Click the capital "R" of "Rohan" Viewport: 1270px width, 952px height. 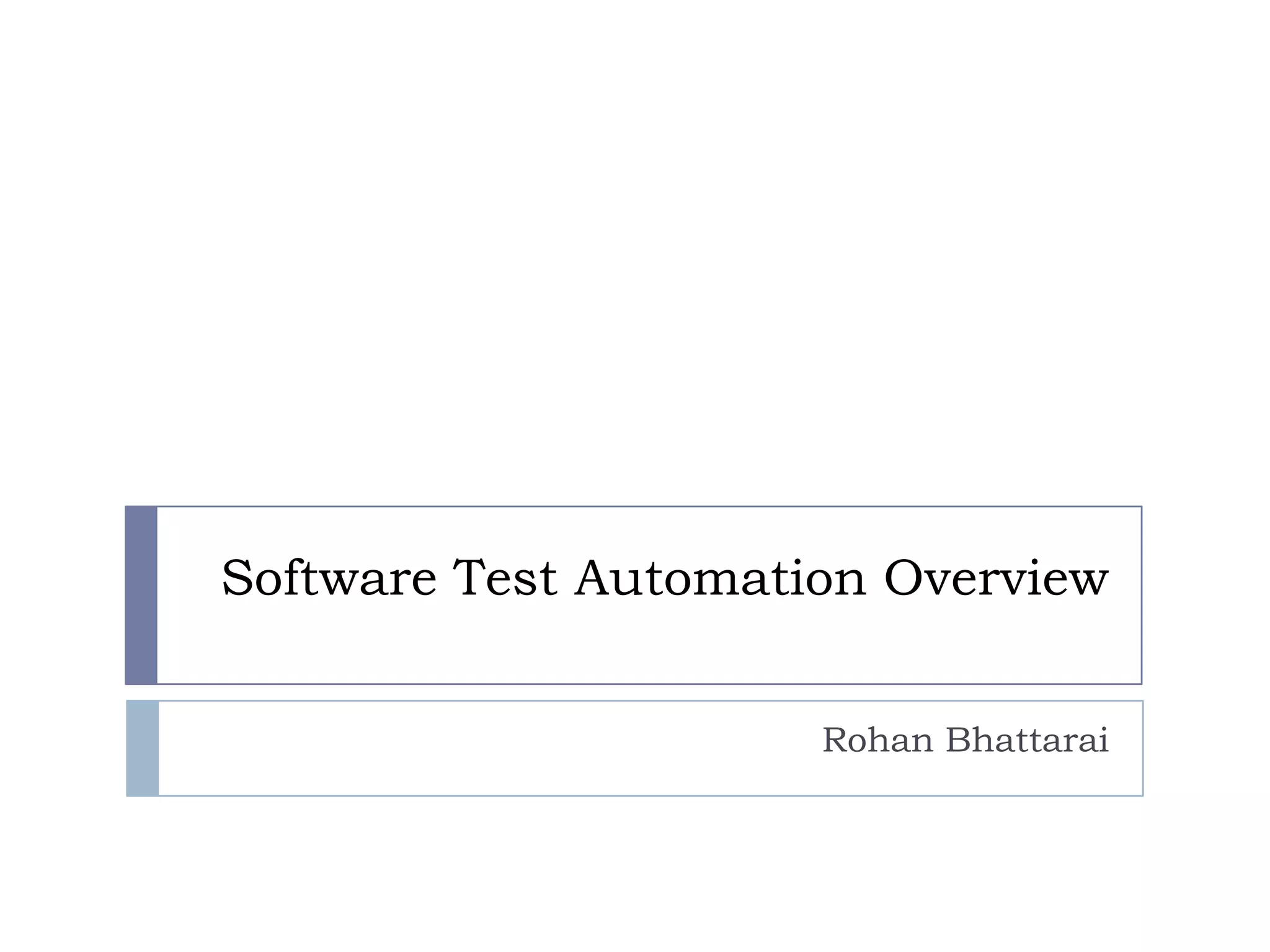pos(837,740)
